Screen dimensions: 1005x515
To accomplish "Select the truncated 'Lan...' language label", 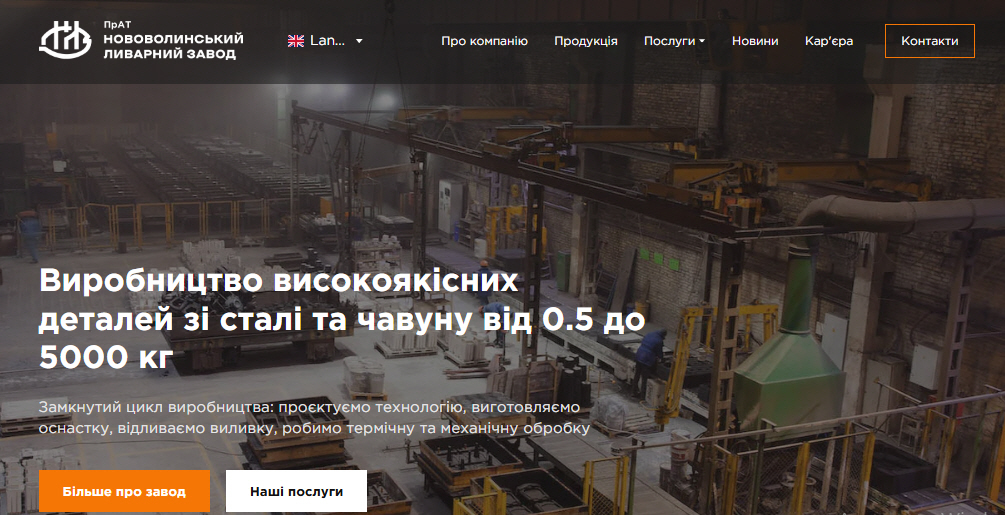I will click(x=327, y=41).
